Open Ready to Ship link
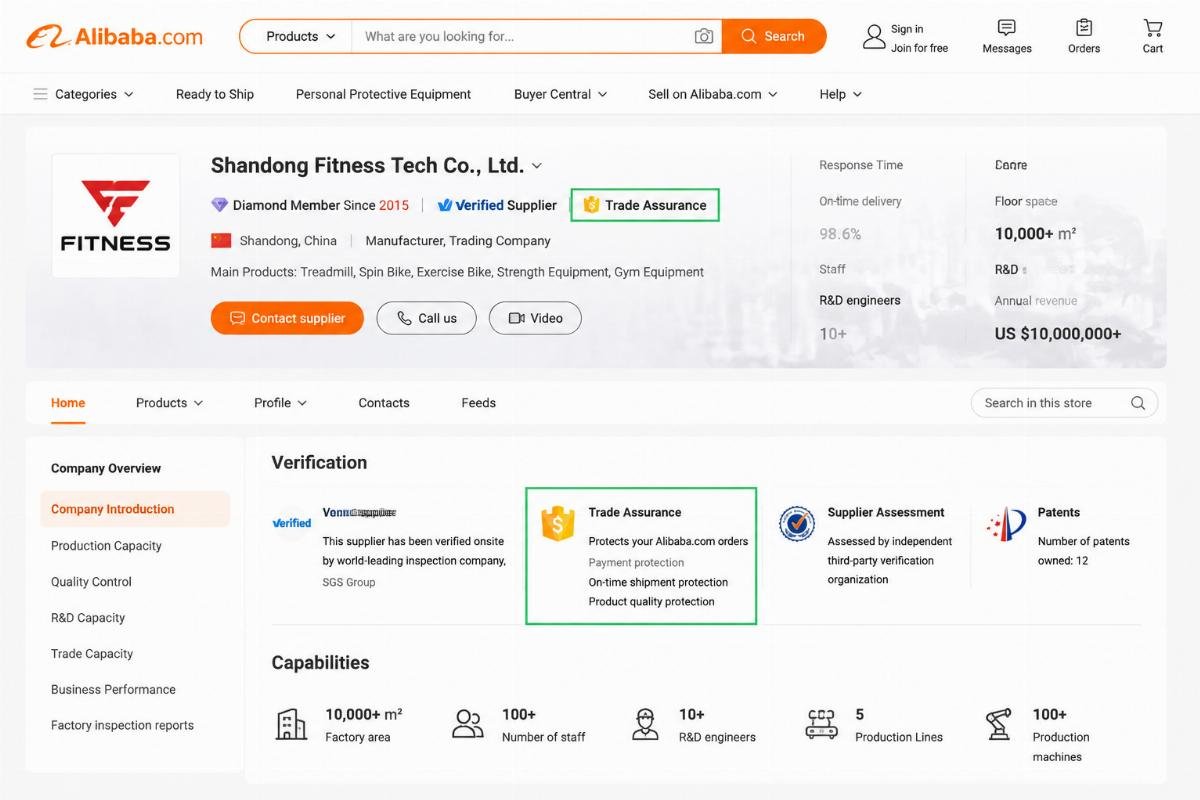 [215, 94]
